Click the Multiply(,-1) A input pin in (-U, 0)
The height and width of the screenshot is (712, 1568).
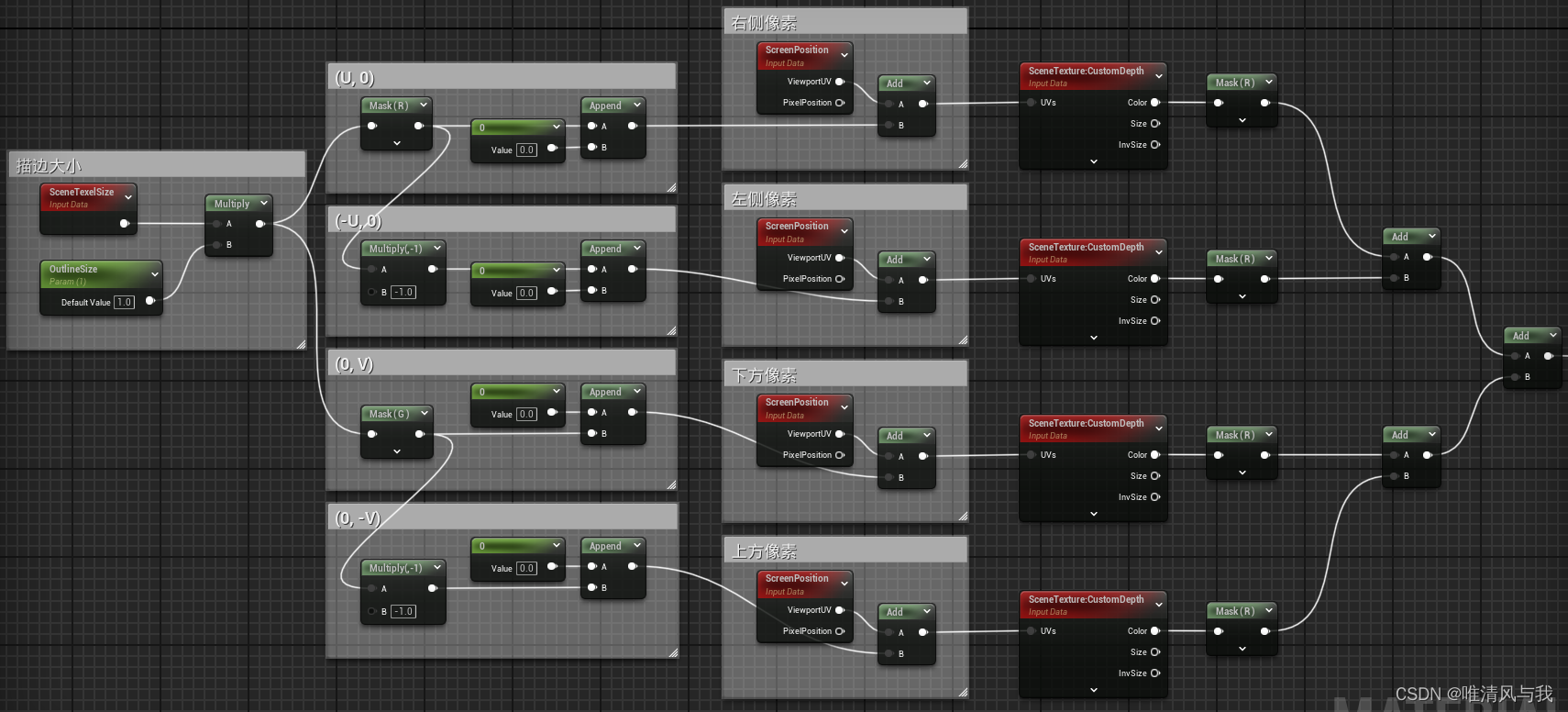[x=372, y=270]
